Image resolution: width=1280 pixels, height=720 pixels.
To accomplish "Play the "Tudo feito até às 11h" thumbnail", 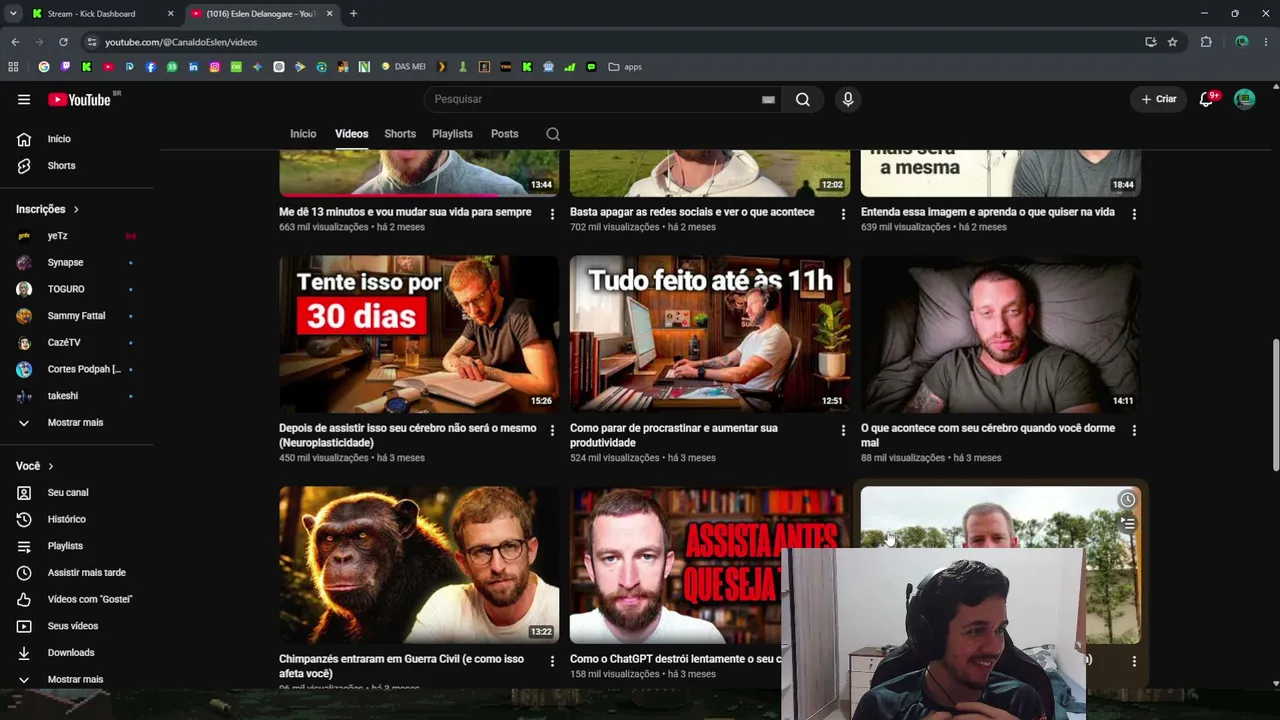I will (710, 334).
